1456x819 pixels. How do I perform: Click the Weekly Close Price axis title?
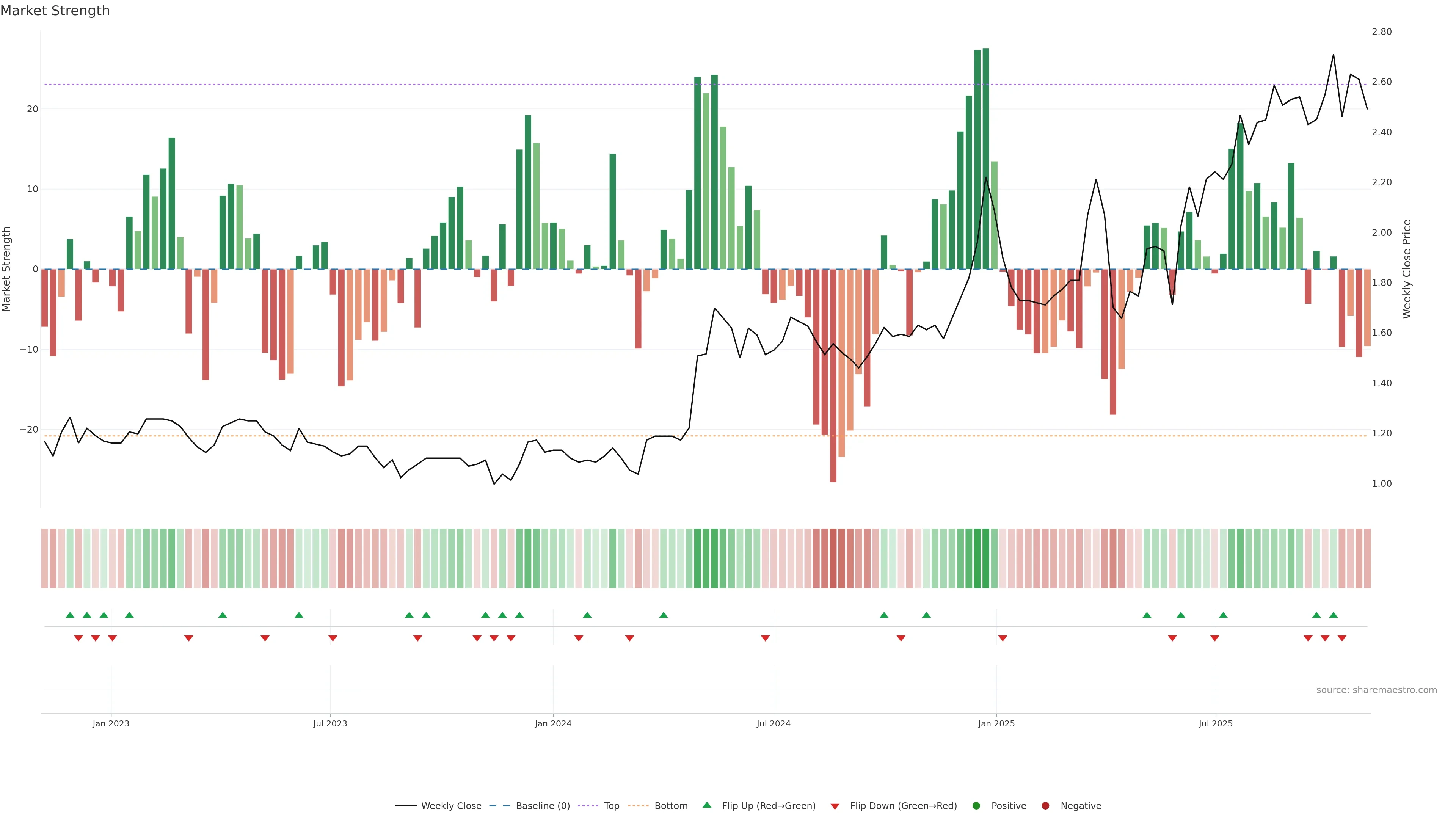1407,269
